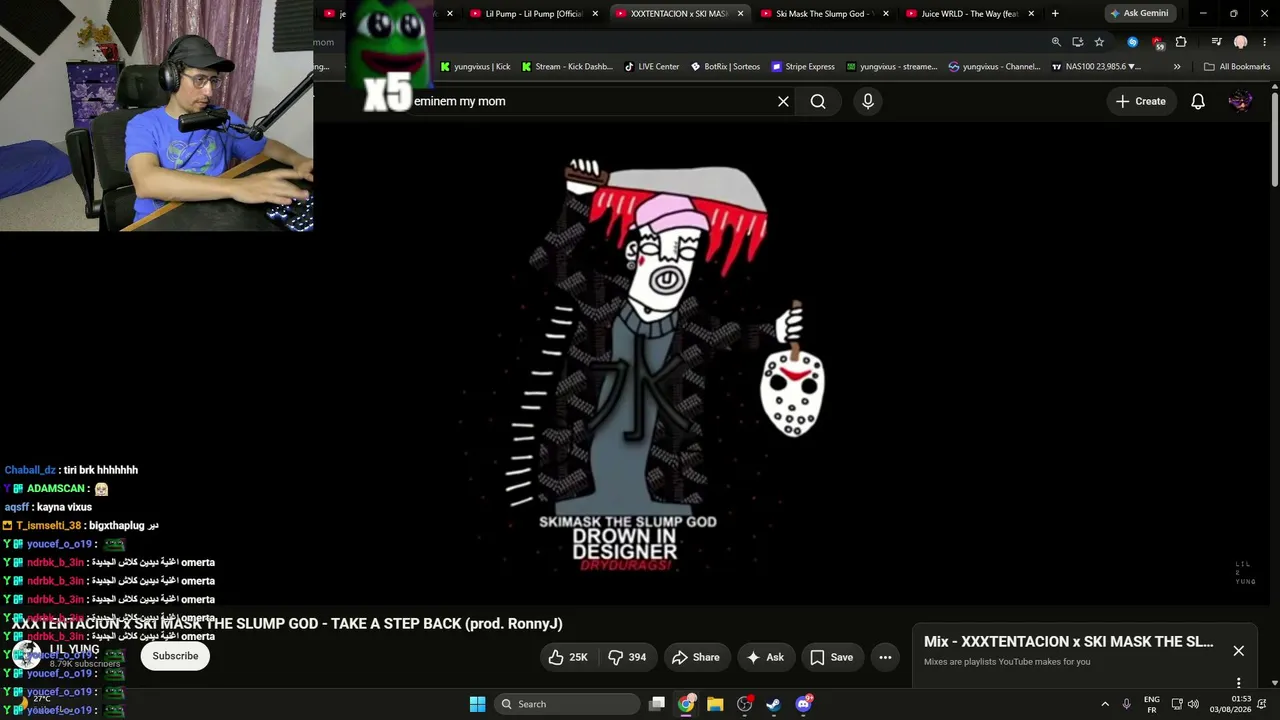Open OBS Studio from the taskbar
The width and height of the screenshot is (1280, 720).
tap(744, 704)
